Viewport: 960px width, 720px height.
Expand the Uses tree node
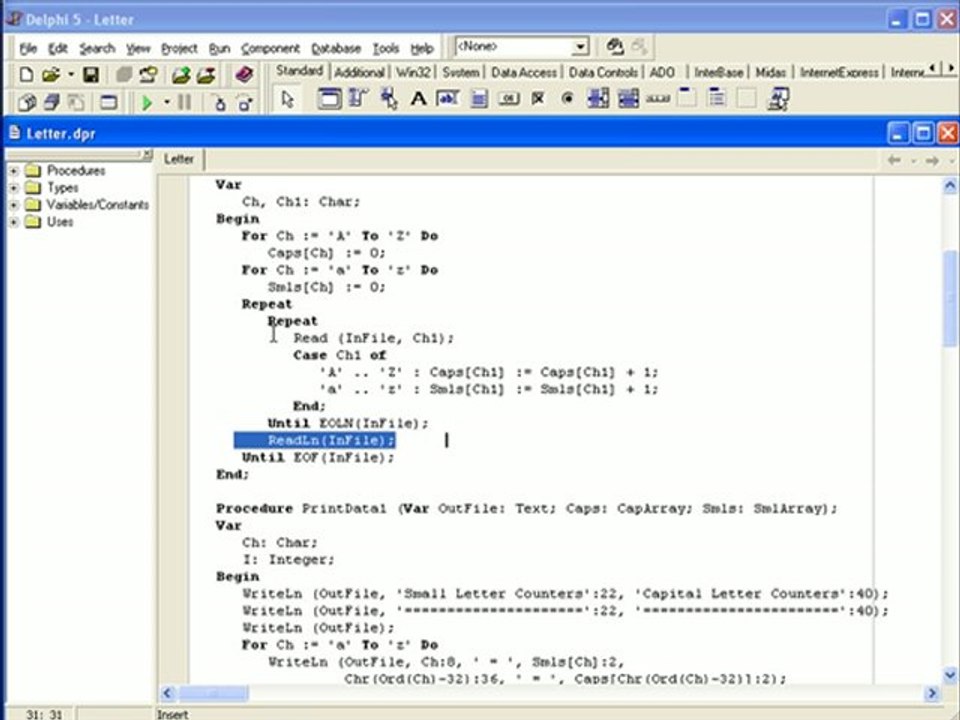(13, 222)
